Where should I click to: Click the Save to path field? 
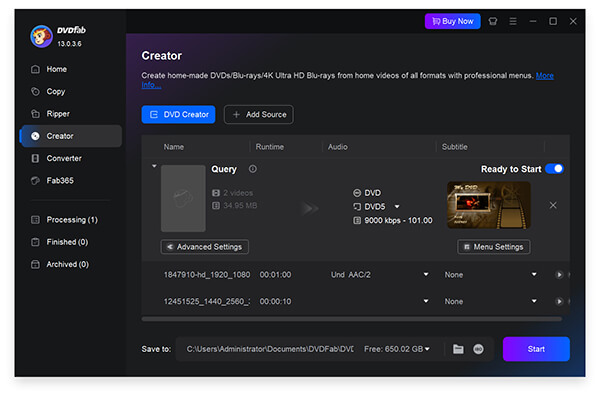(270, 349)
